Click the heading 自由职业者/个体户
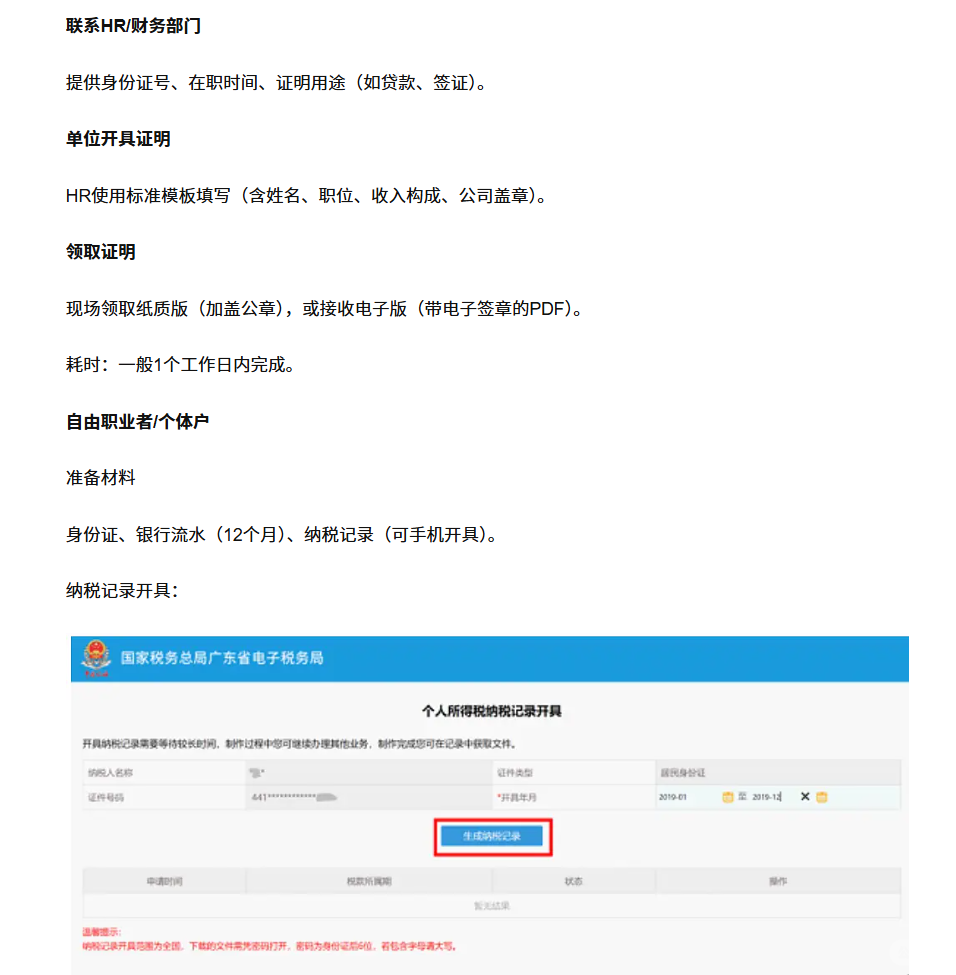The height and width of the screenshot is (975, 956). pos(137,422)
